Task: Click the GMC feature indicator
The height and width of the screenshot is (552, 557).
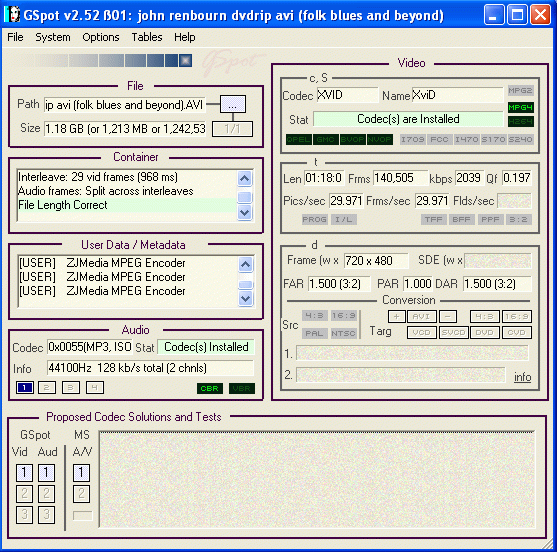Action: pos(326,139)
